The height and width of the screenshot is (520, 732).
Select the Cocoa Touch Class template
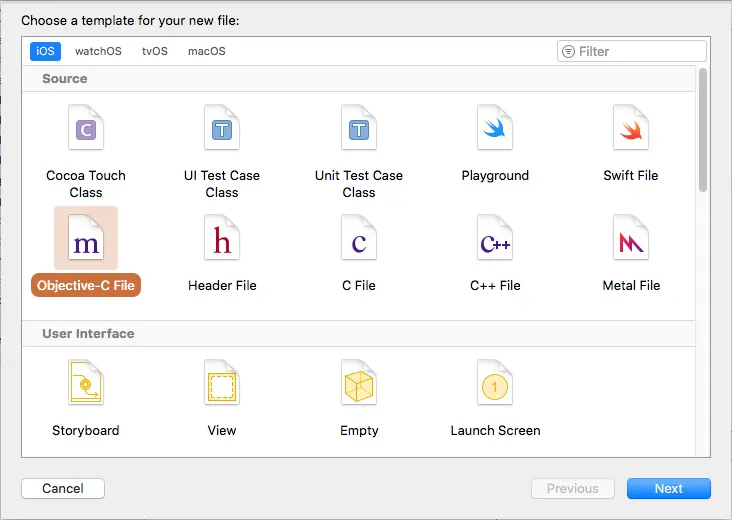(86, 130)
